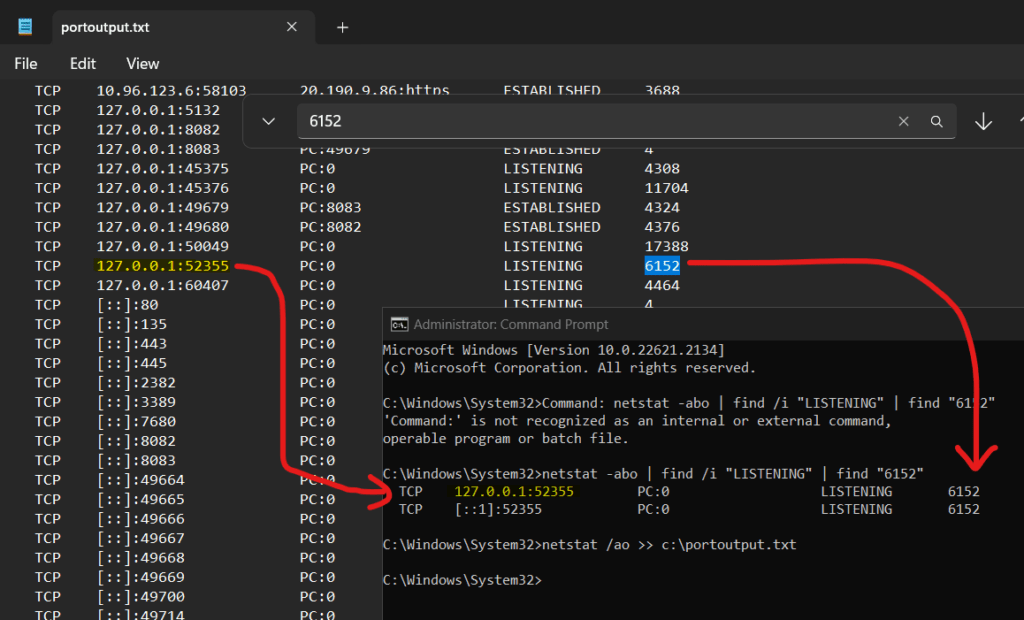Click [::]:2382 address entry
This screenshot has width=1024, height=620.
(136, 382)
